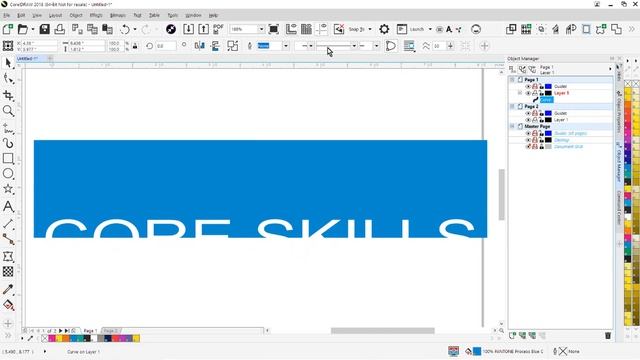Click the No Color swatch in document palette
The height and width of the screenshot is (360, 640).
coord(45,338)
